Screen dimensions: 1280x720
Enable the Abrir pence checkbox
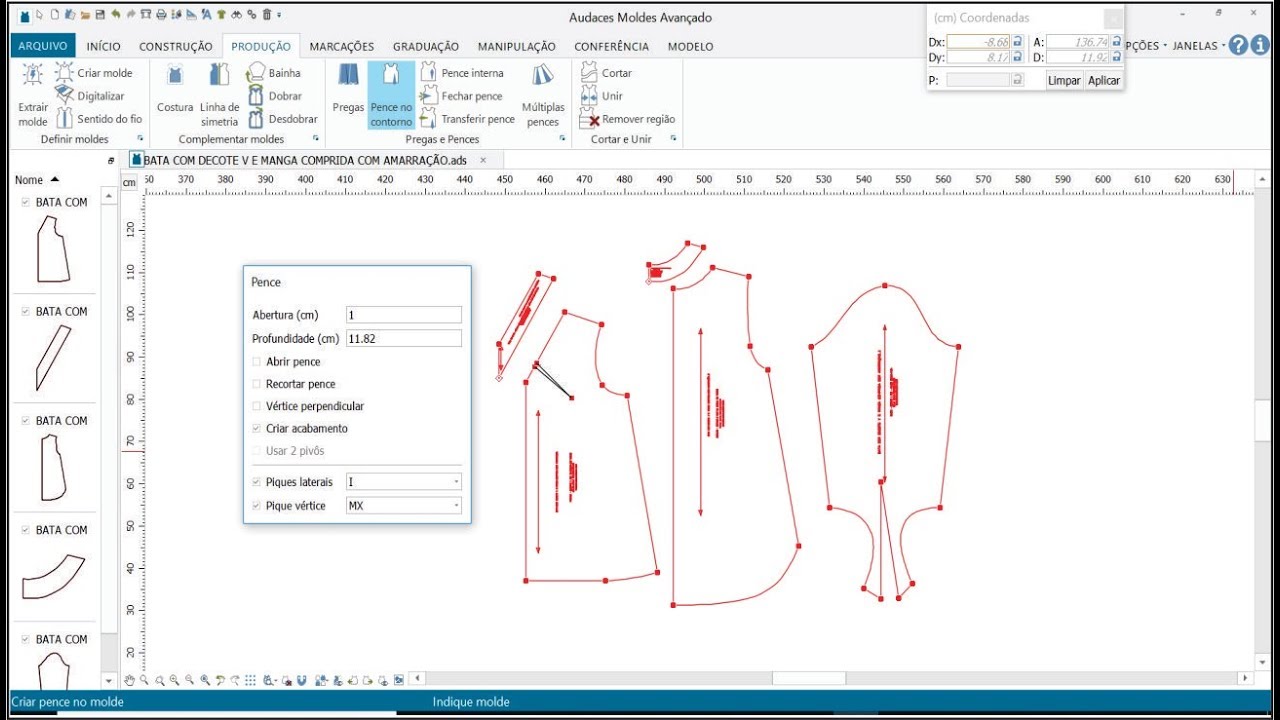(x=257, y=362)
